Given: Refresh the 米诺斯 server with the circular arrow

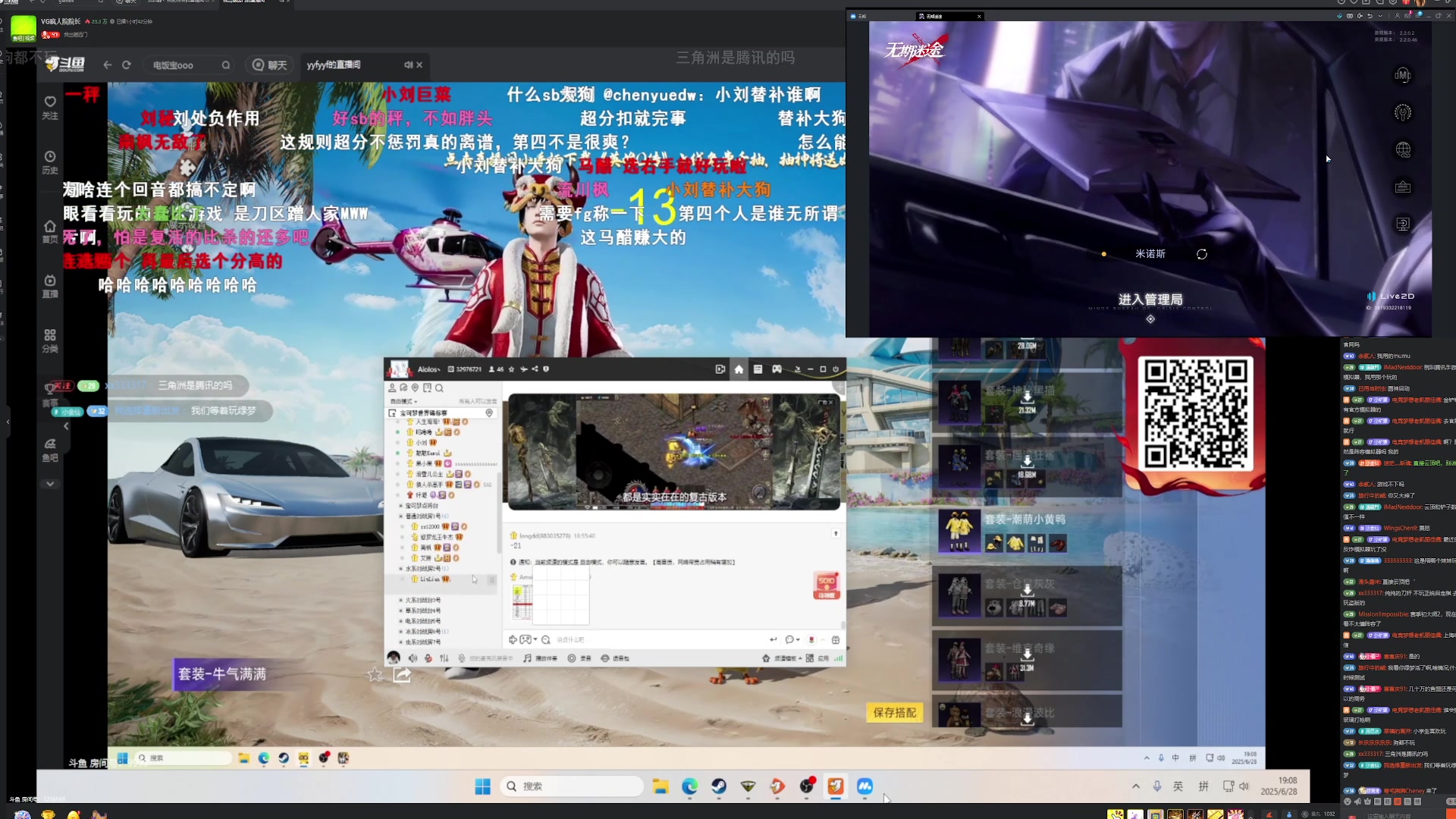Looking at the screenshot, I should click(1202, 254).
